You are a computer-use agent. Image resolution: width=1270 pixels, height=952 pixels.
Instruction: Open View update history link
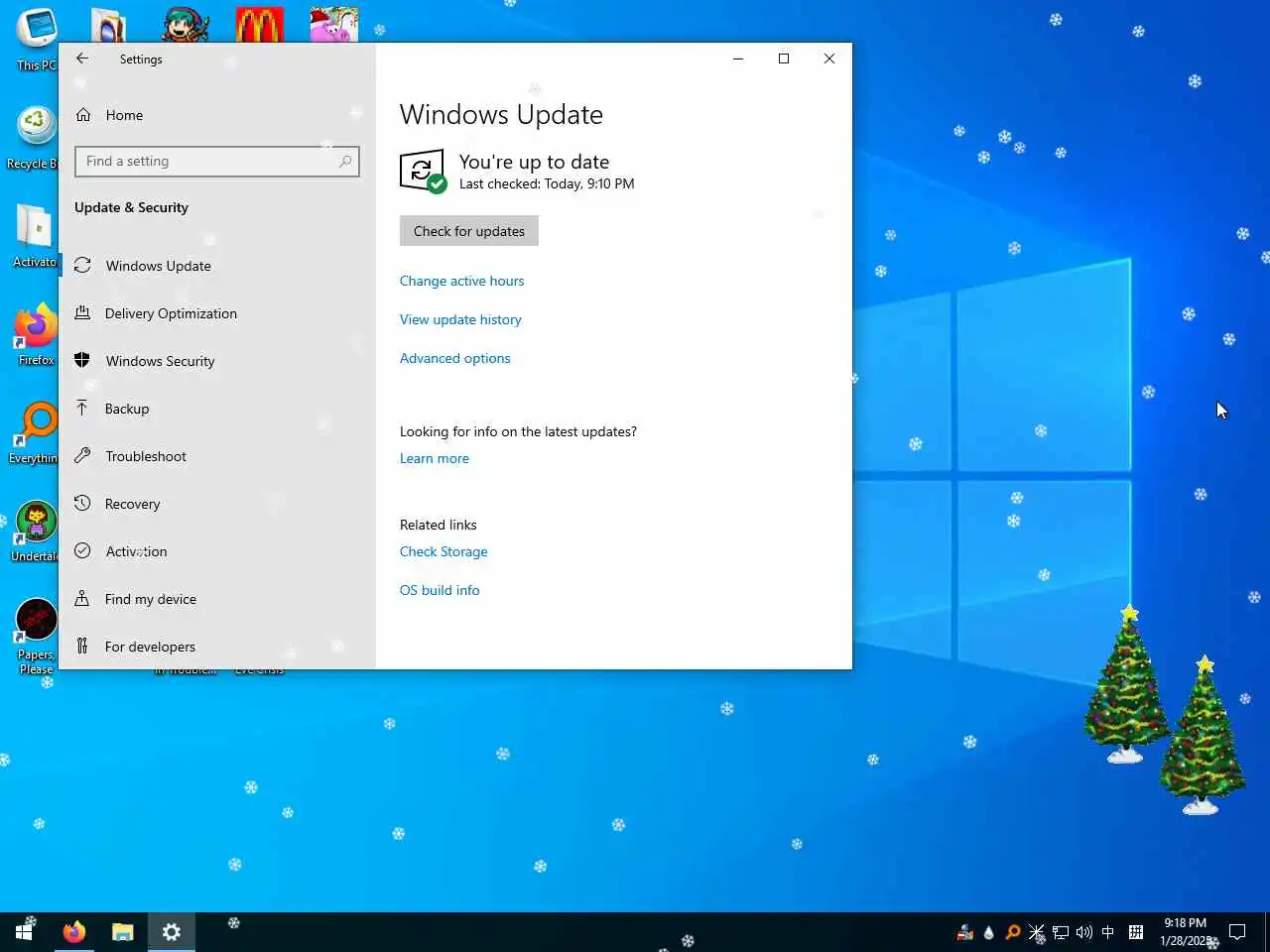point(460,319)
